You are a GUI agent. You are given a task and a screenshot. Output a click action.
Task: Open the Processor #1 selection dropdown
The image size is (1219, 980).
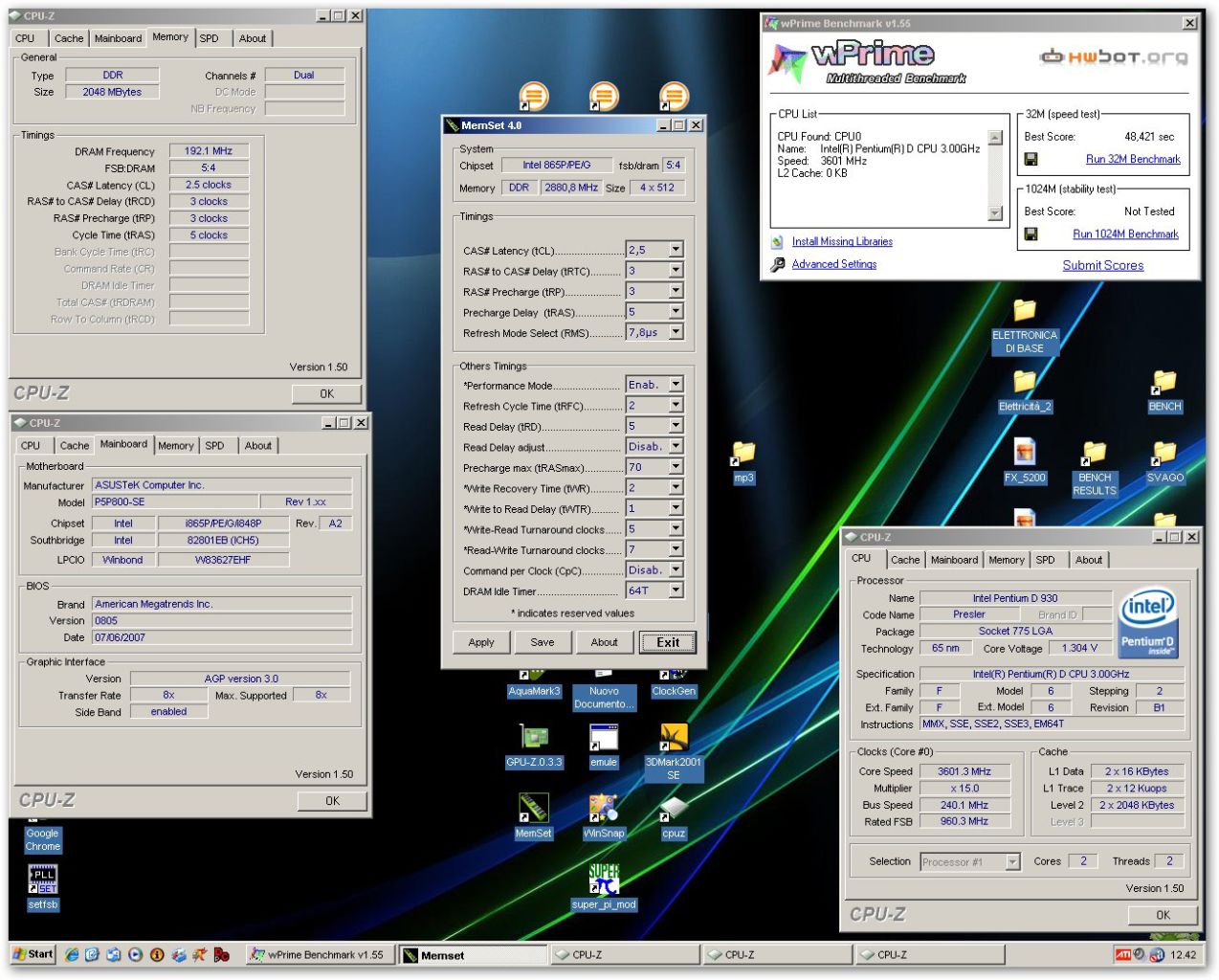point(1012,862)
